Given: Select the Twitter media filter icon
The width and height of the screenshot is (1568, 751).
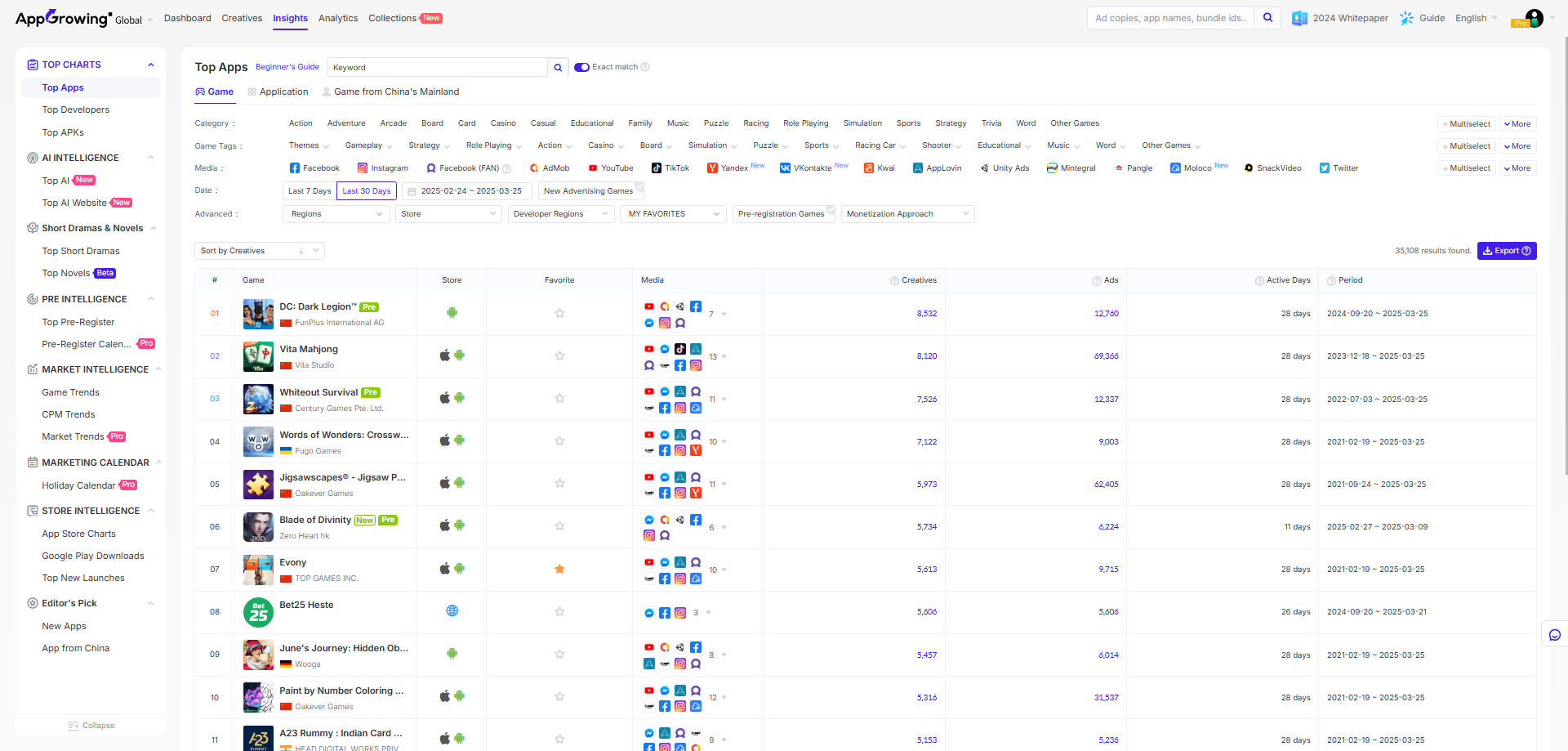Looking at the screenshot, I should pyautogui.click(x=1325, y=168).
